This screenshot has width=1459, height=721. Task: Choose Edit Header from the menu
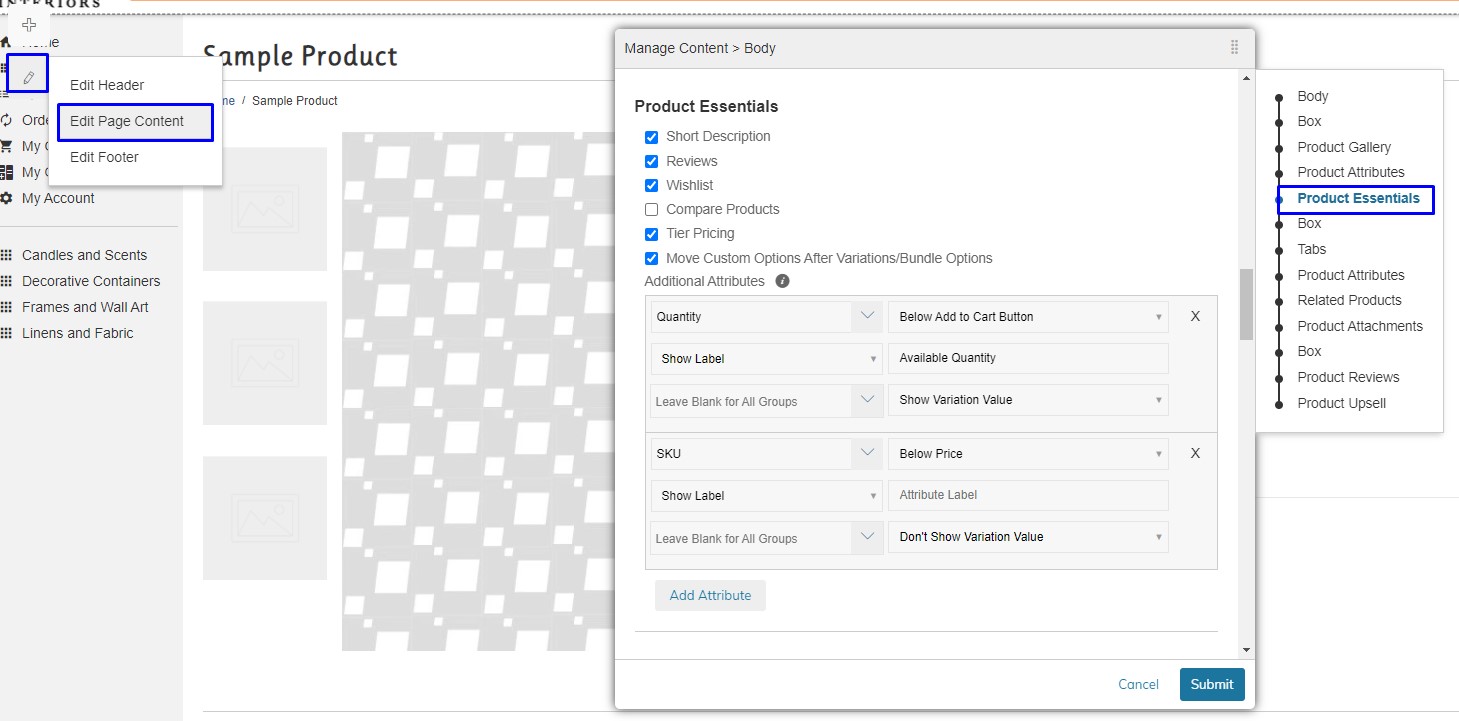click(x=107, y=85)
